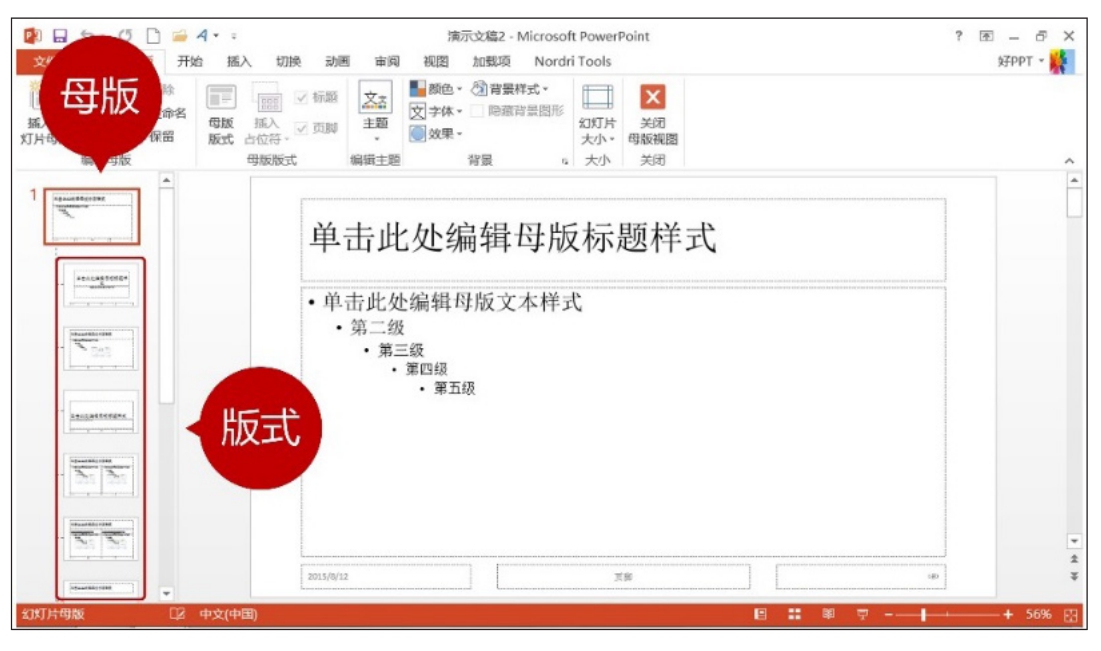Open the 字体 (Fonts) dropdown
The image size is (1101, 651).
pos(435,111)
